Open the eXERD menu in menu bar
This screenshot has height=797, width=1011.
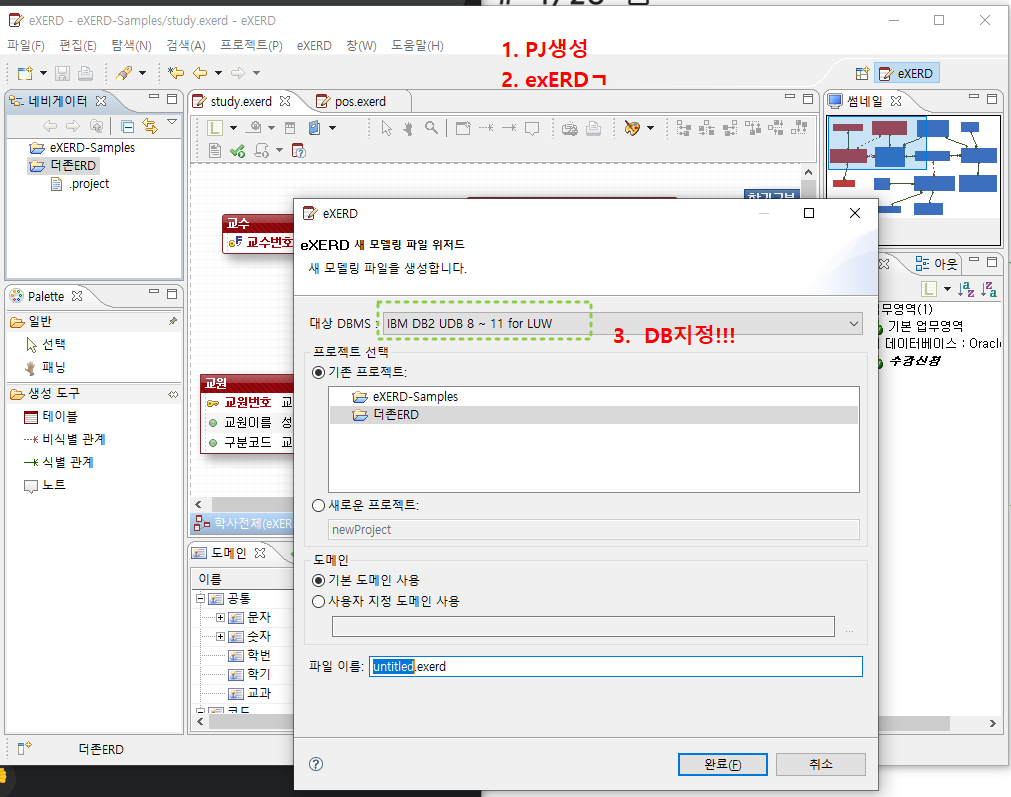coord(314,46)
